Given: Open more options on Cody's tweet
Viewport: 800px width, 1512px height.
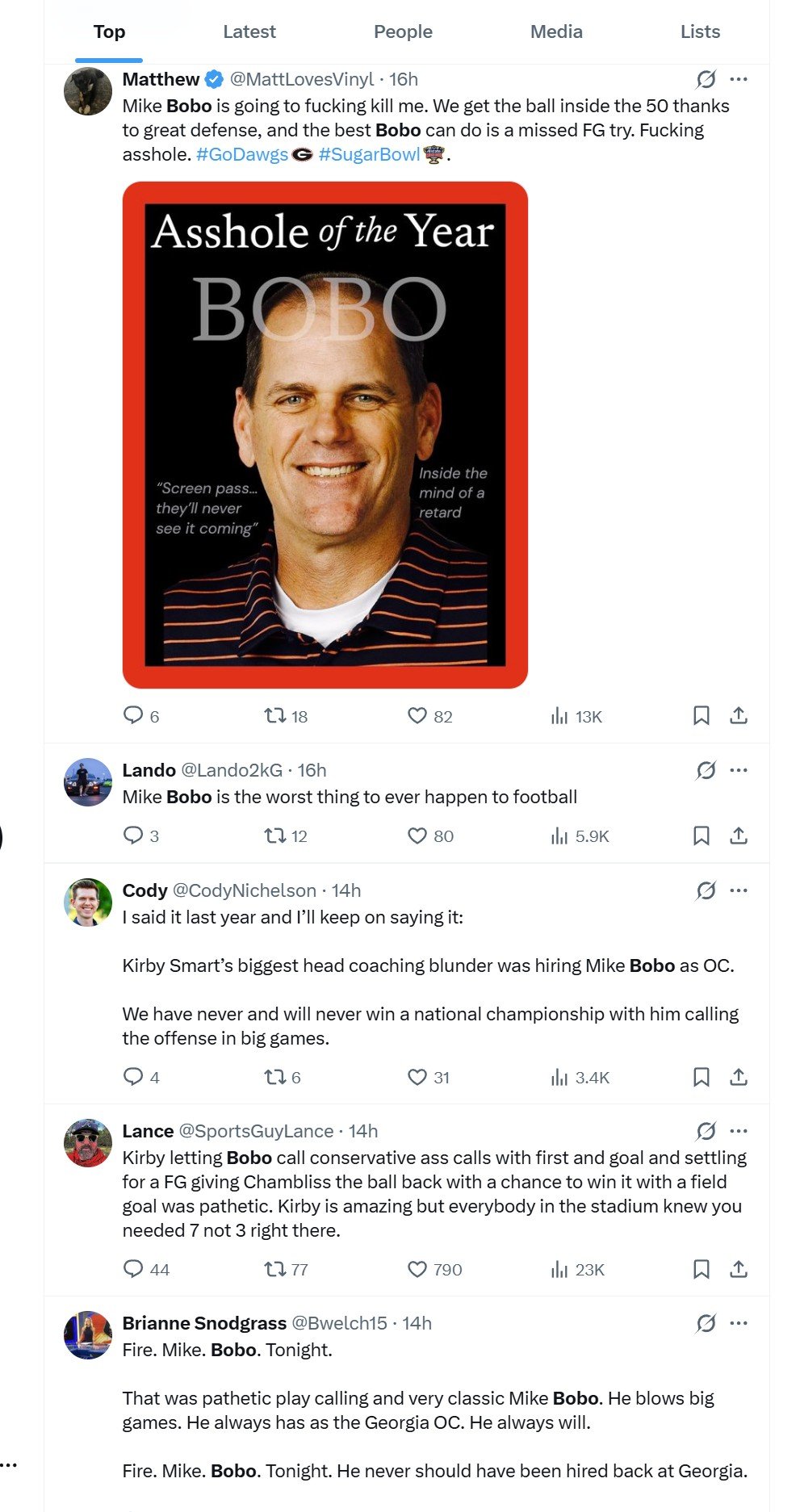Looking at the screenshot, I should pos(738,890).
